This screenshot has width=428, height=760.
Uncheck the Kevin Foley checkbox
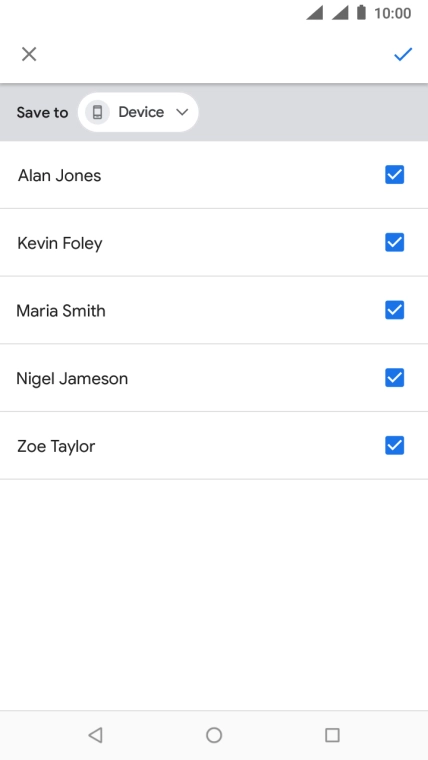coord(395,242)
